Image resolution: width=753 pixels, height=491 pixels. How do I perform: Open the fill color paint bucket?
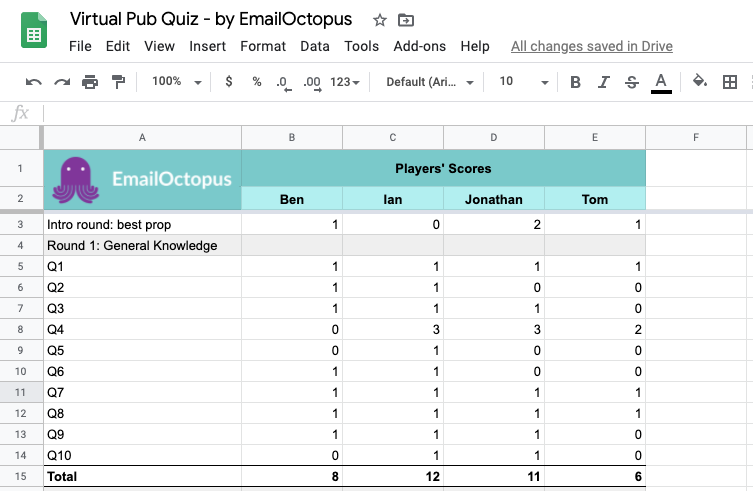[700, 82]
